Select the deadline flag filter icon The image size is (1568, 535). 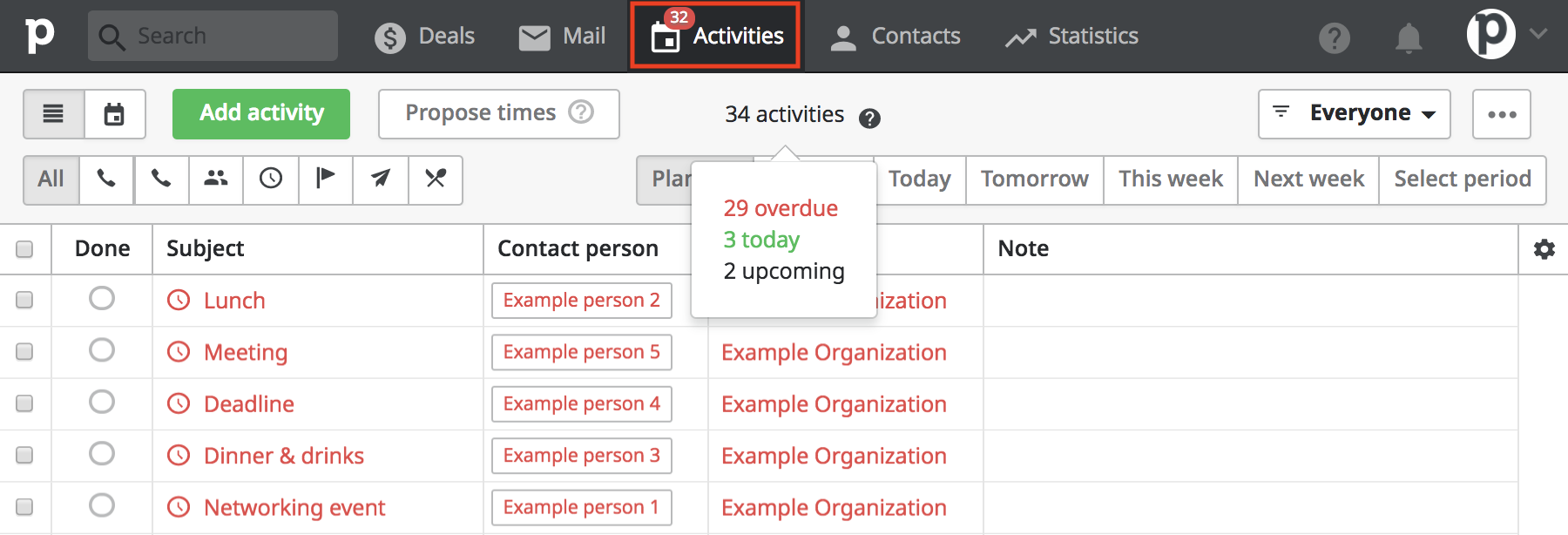coord(325,180)
